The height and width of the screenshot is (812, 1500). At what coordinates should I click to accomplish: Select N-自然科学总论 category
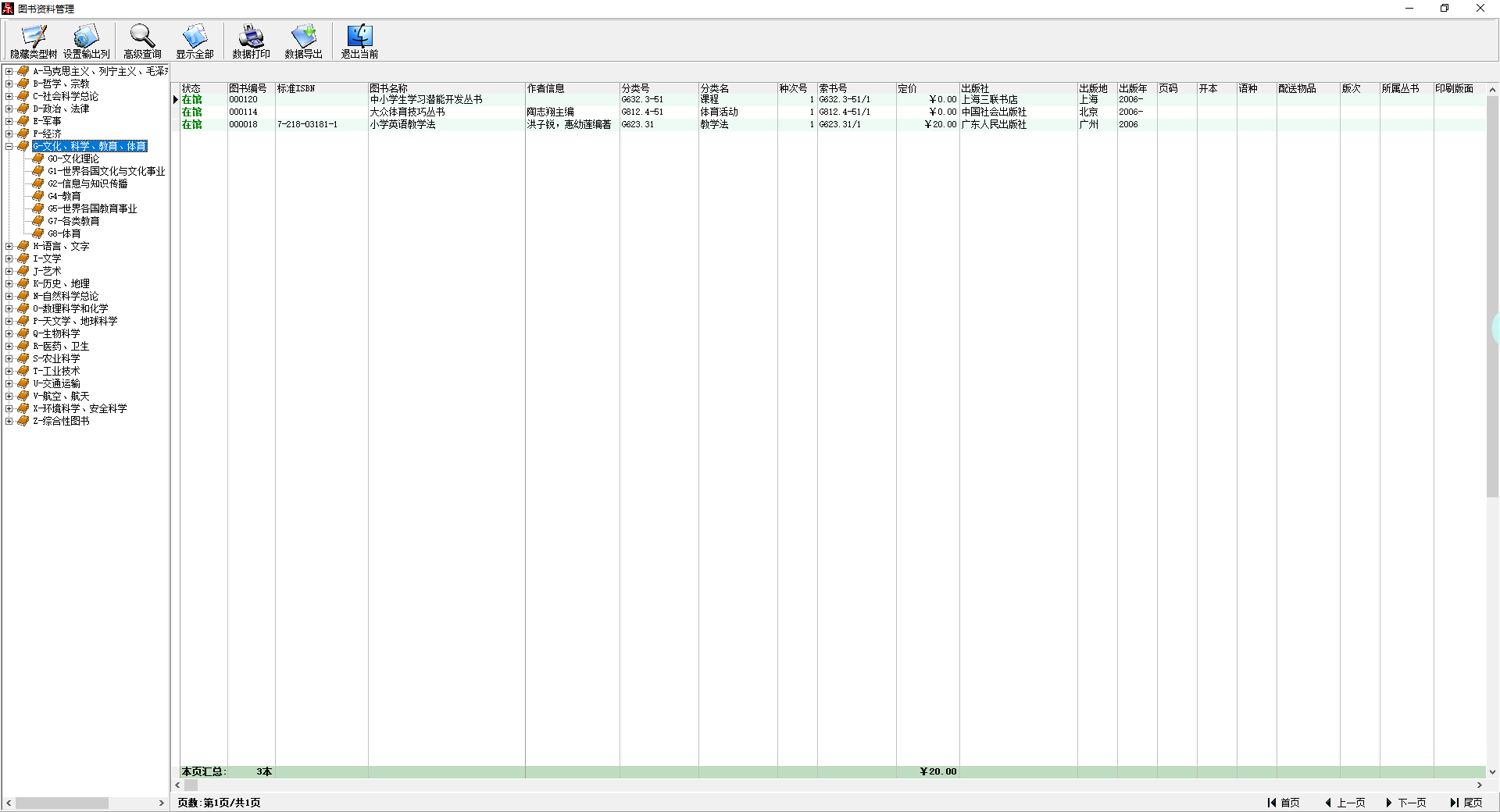[x=66, y=296]
